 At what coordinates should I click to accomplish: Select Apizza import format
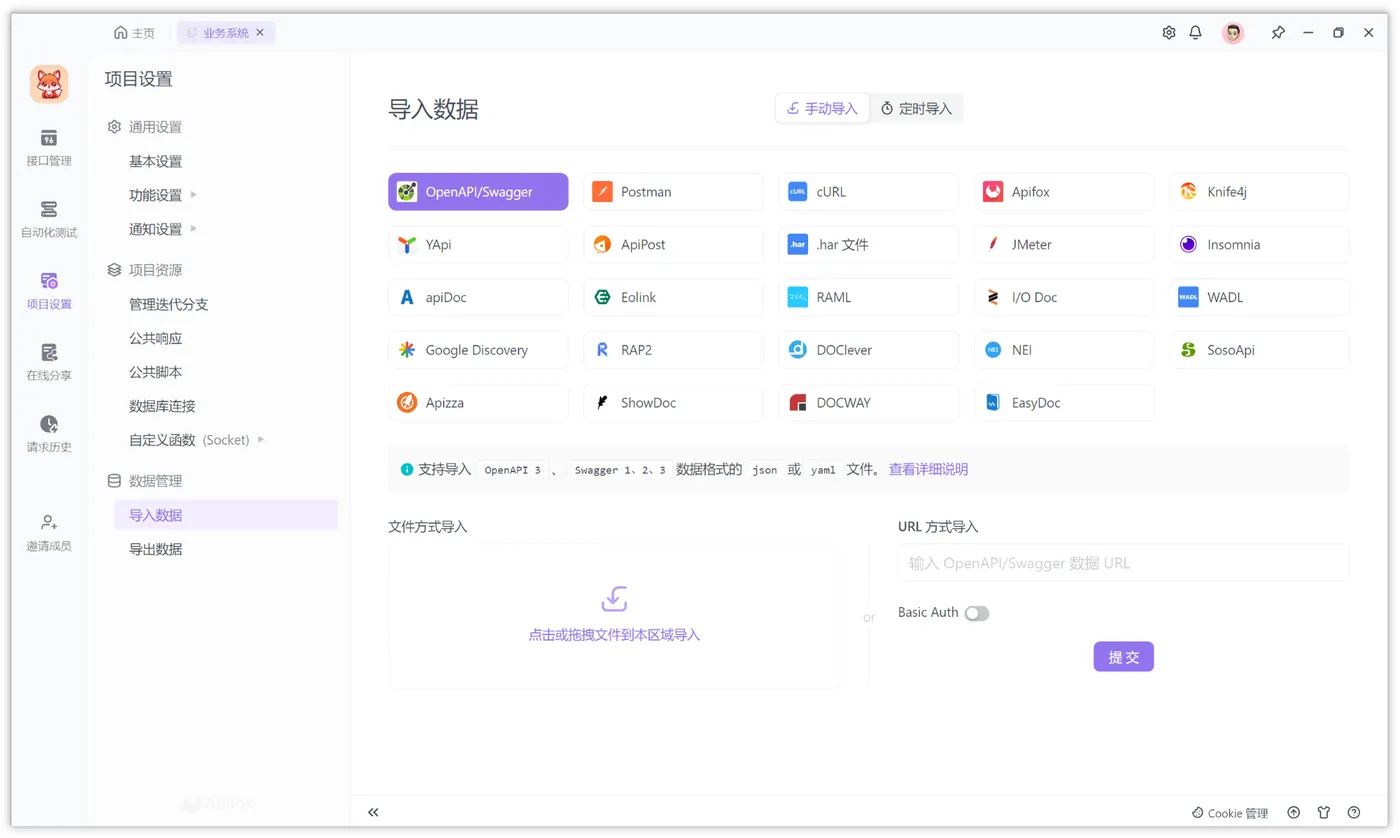(478, 403)
